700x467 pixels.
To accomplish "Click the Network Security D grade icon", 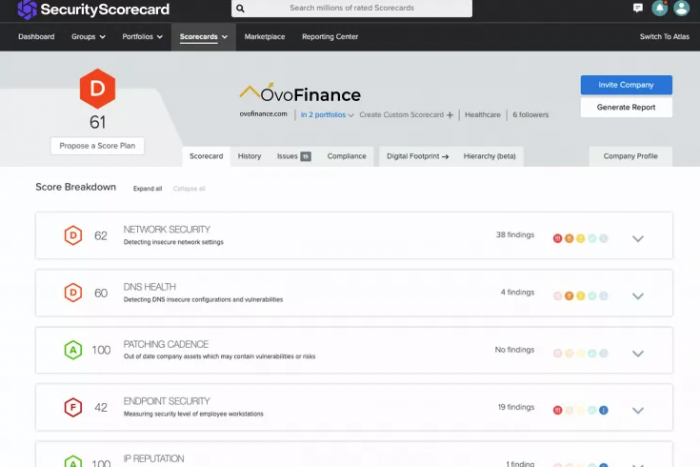I will (73, 235).
